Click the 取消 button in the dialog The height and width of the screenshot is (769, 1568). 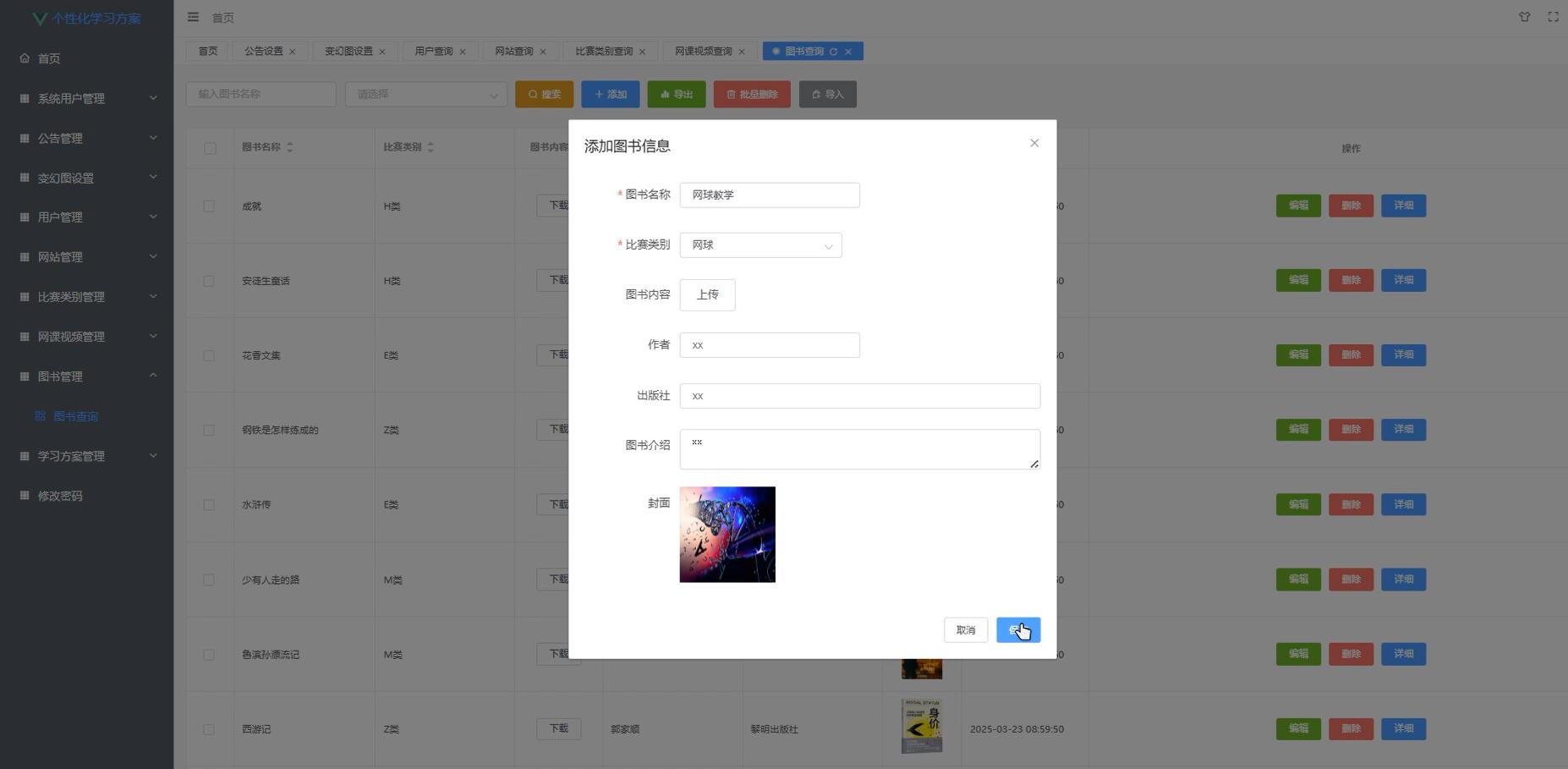965,629
